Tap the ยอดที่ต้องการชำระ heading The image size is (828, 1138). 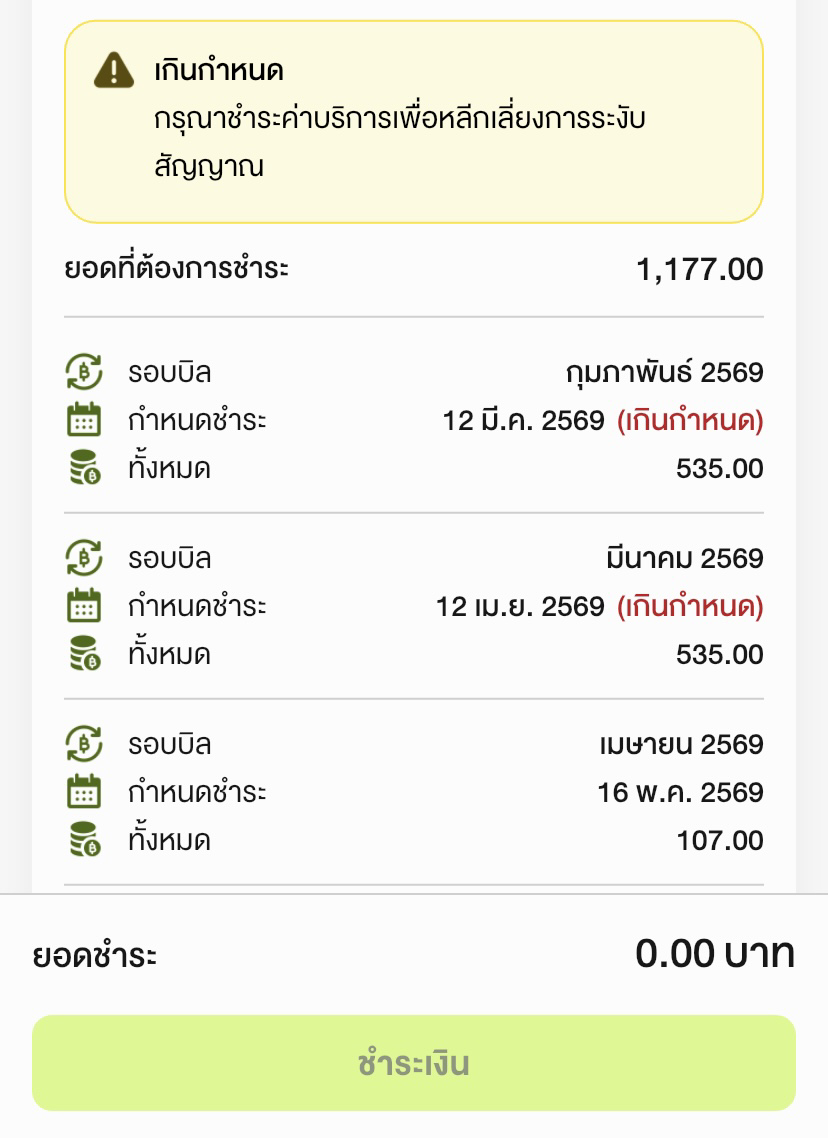click(176, 268)
